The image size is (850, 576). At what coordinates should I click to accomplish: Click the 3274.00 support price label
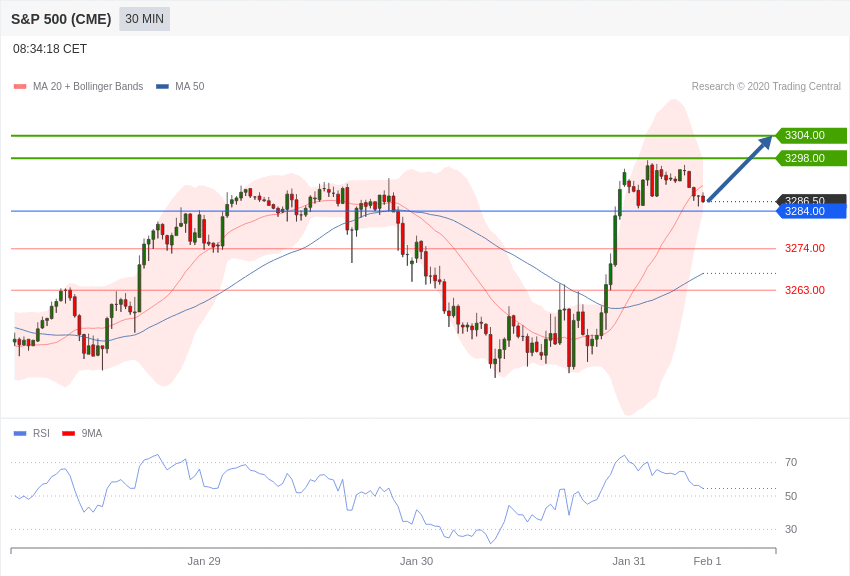[804, 248]
